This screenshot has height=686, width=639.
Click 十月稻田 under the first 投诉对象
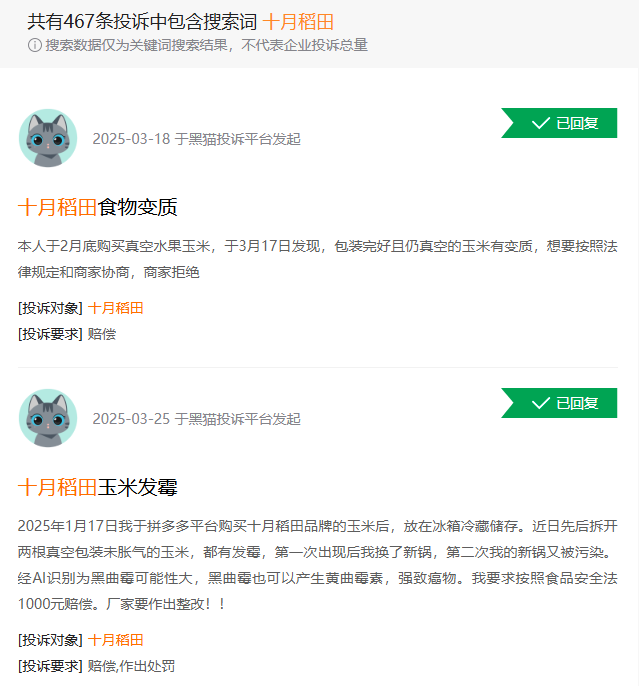(x=115, y=308)
